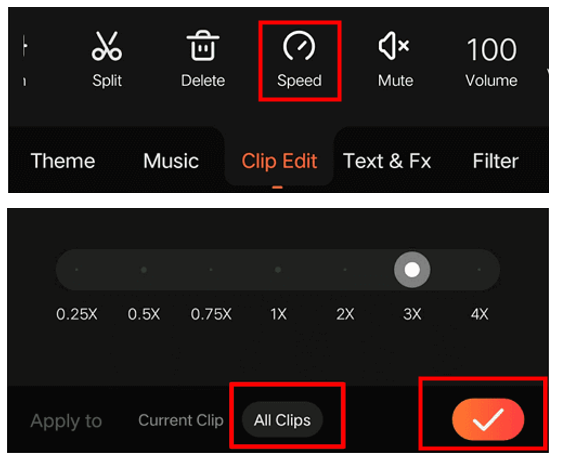Set speed slider to 4X
Viewport: 562px width, 463px height.
[x=479, y=269]
